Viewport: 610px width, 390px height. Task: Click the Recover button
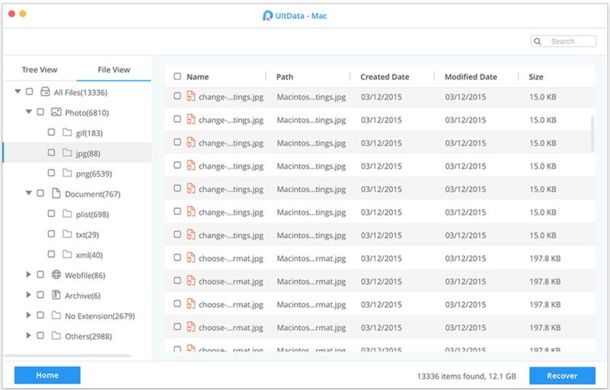click(562, 376)
